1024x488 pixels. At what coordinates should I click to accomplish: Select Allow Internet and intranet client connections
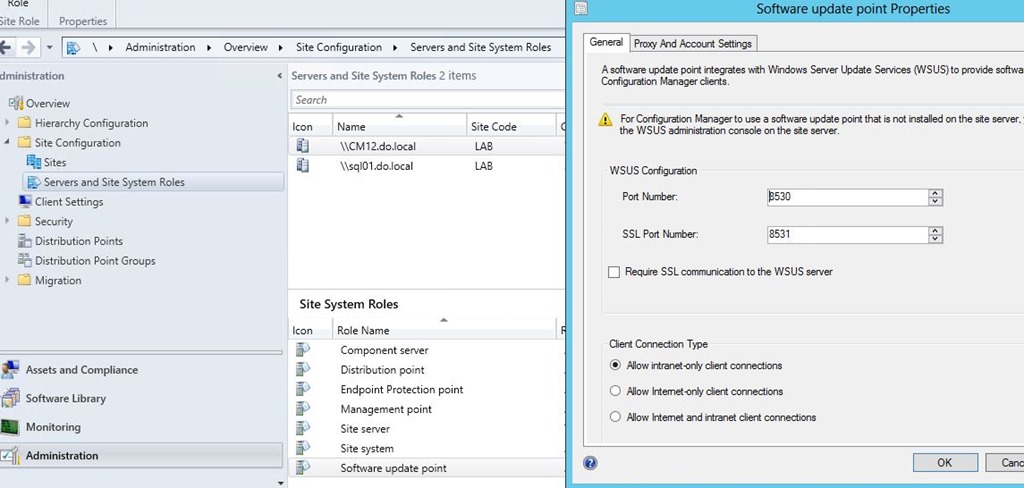point(615,417)
